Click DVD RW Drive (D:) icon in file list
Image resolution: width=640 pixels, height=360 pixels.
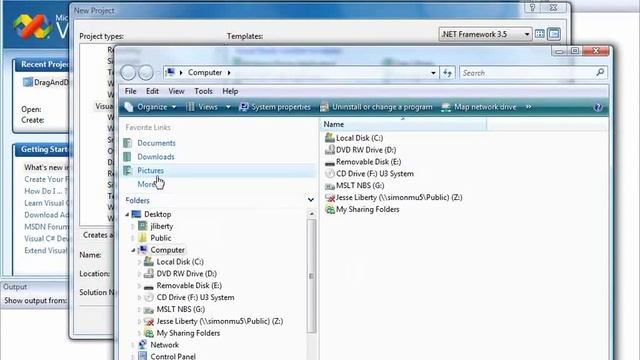(329, 150)
